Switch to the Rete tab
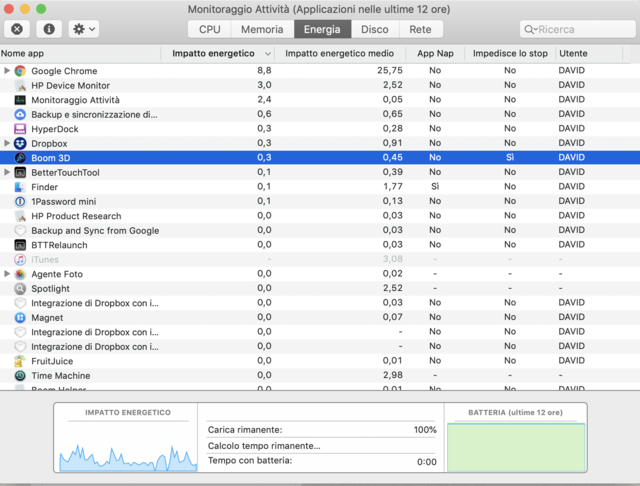The image size is (640, 486). click(420, 29)
